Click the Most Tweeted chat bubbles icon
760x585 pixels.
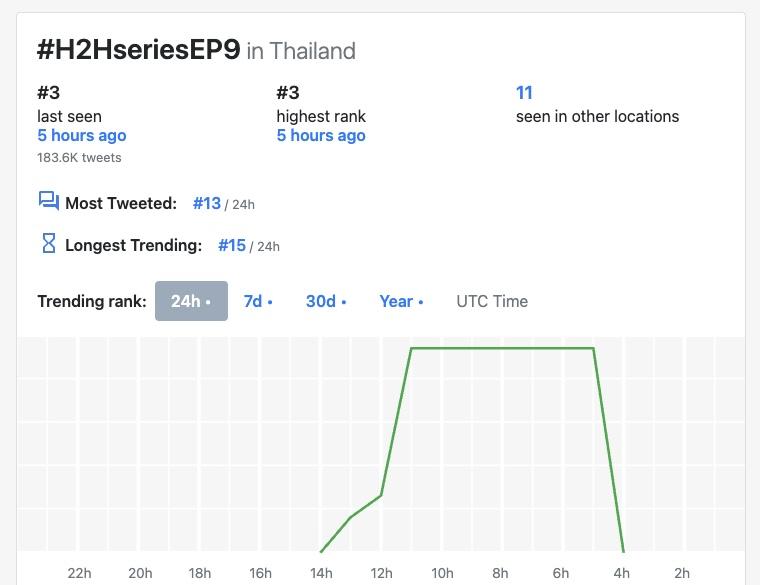click(x=48, y=202)
